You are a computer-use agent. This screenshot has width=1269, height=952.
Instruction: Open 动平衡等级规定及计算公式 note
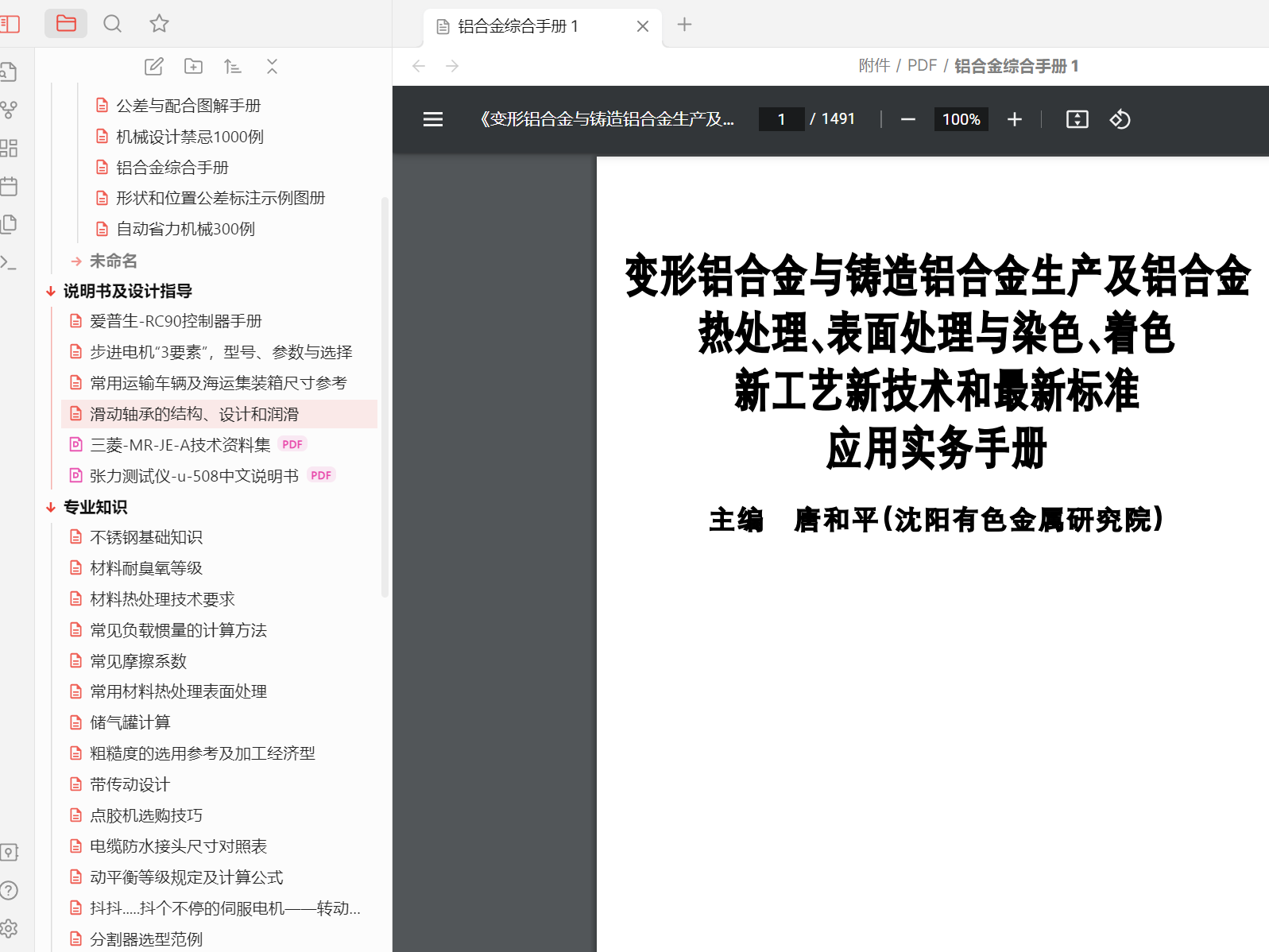pos(187,877)
